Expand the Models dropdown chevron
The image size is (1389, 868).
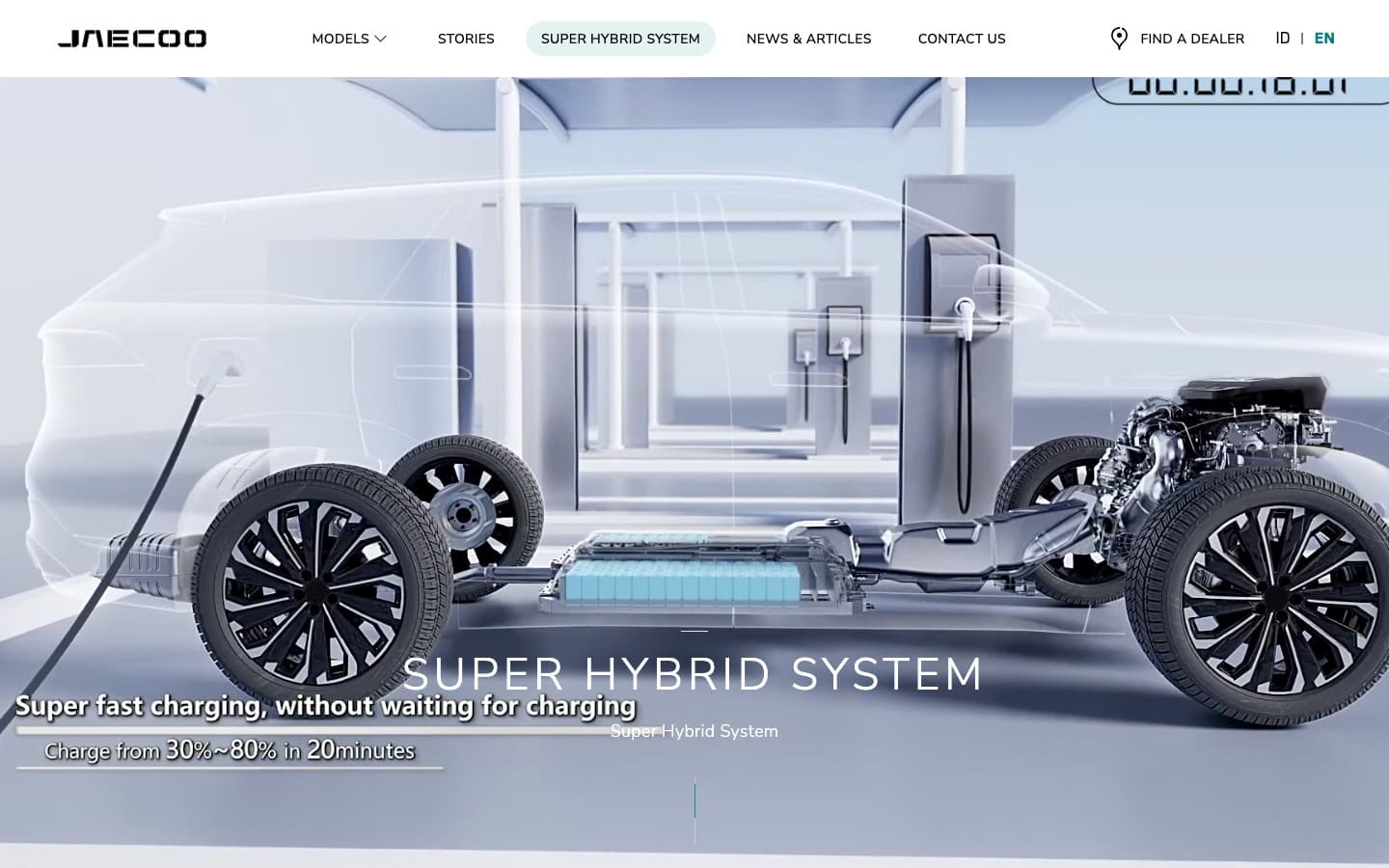point(381,39)
